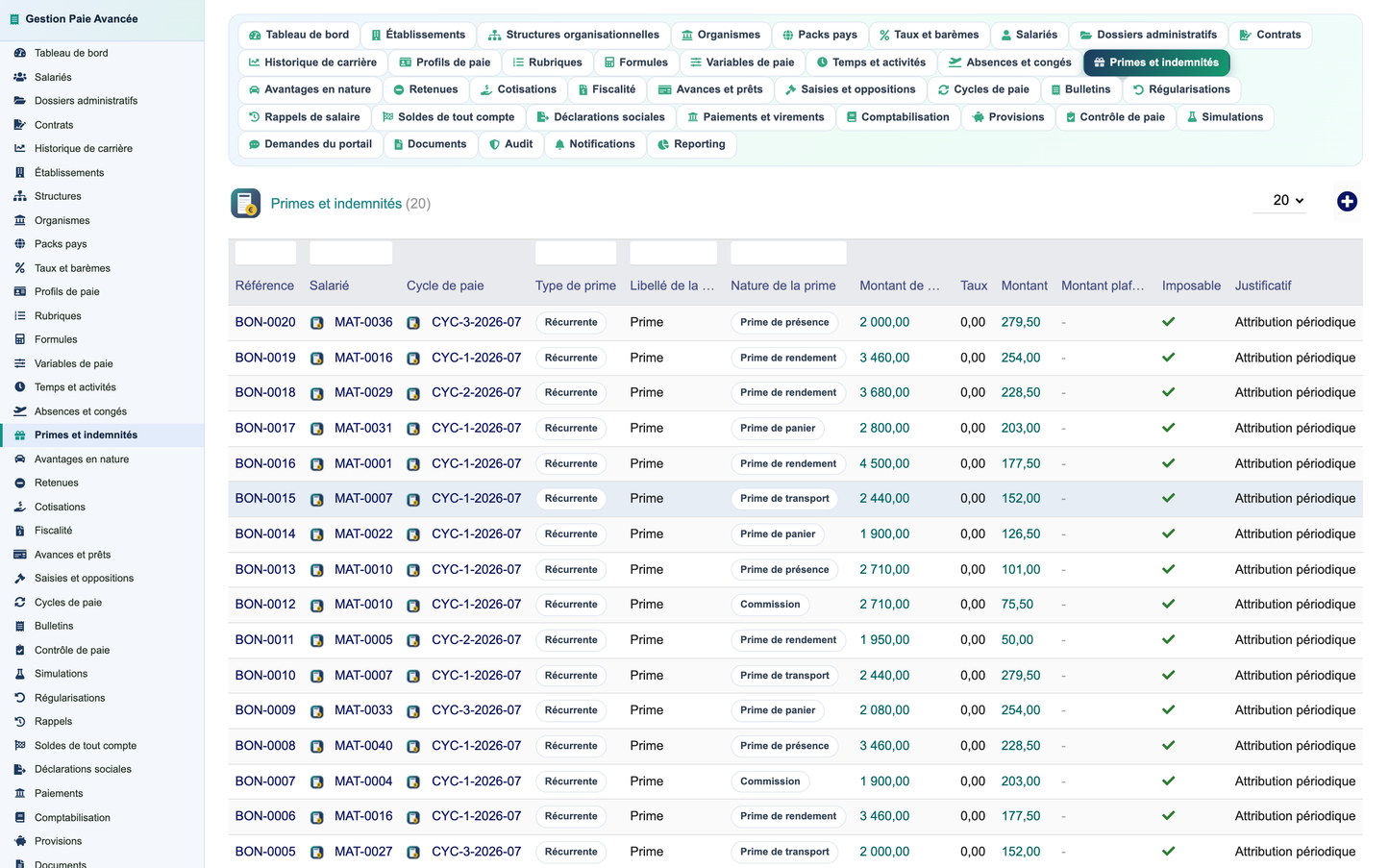Click the Saisies et oppositions gavel icon in sidebar
This screenshot has width=1389, height=868.
(19, 579)
